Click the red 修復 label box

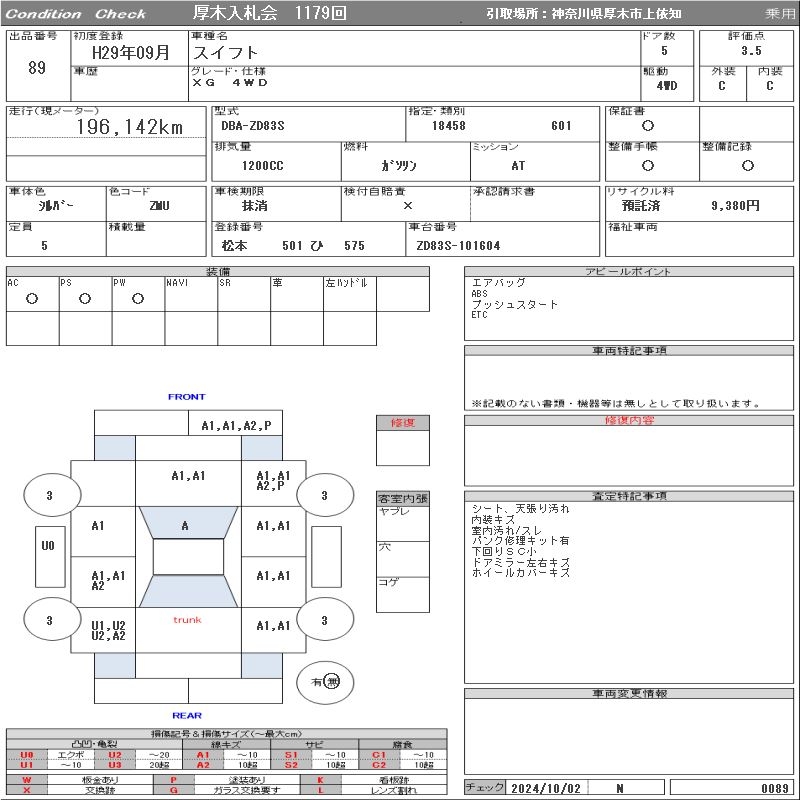coord(402,423)
